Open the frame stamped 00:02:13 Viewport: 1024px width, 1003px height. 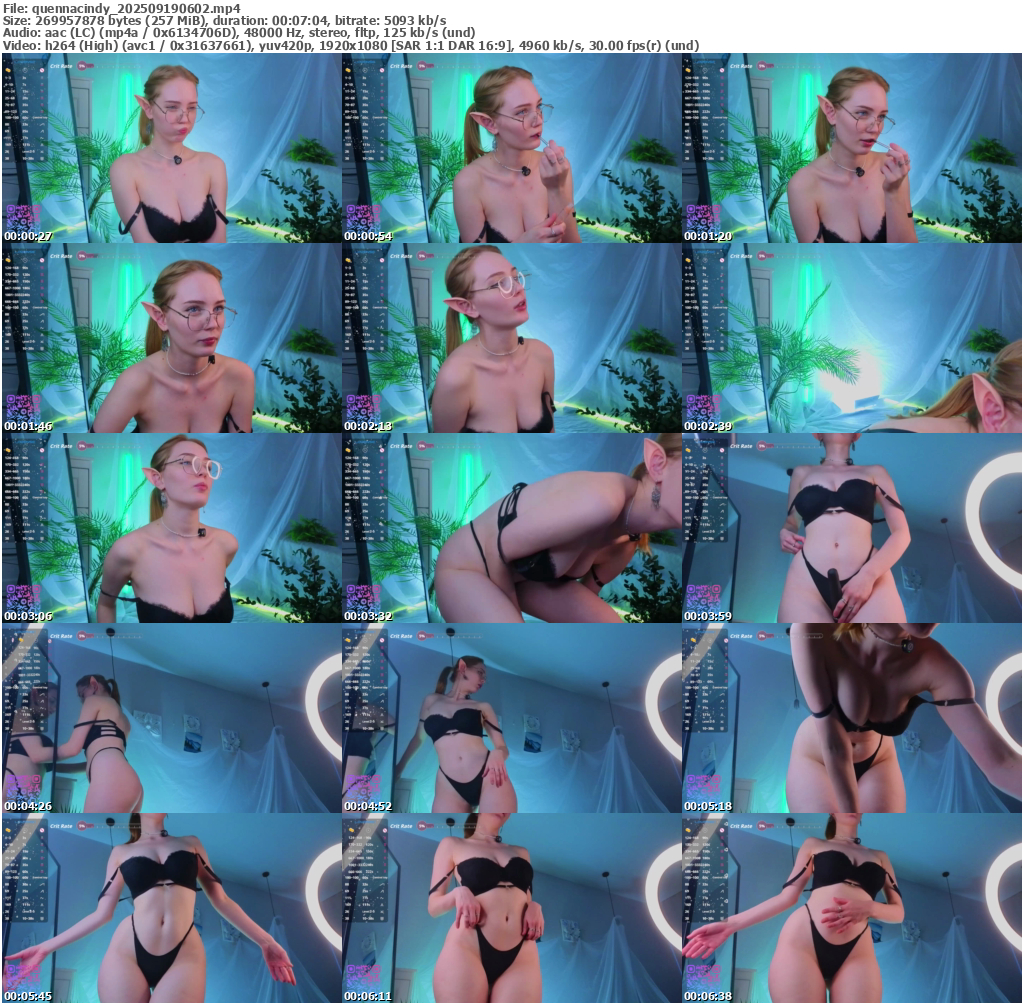click(512, 338)
